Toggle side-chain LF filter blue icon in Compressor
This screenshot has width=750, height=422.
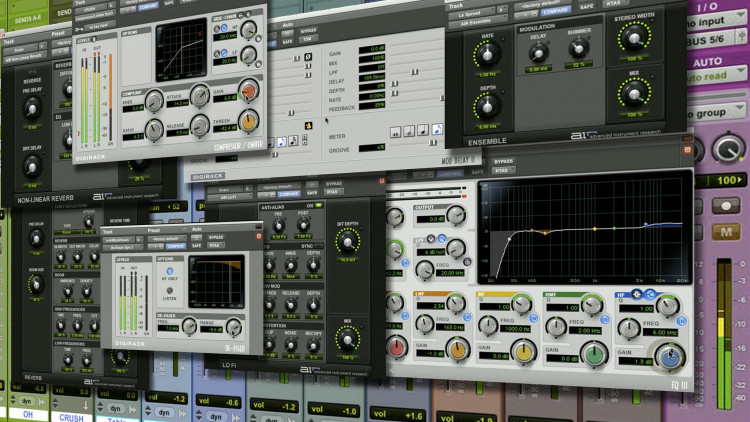pyautogui.click(x=224, y=54)
